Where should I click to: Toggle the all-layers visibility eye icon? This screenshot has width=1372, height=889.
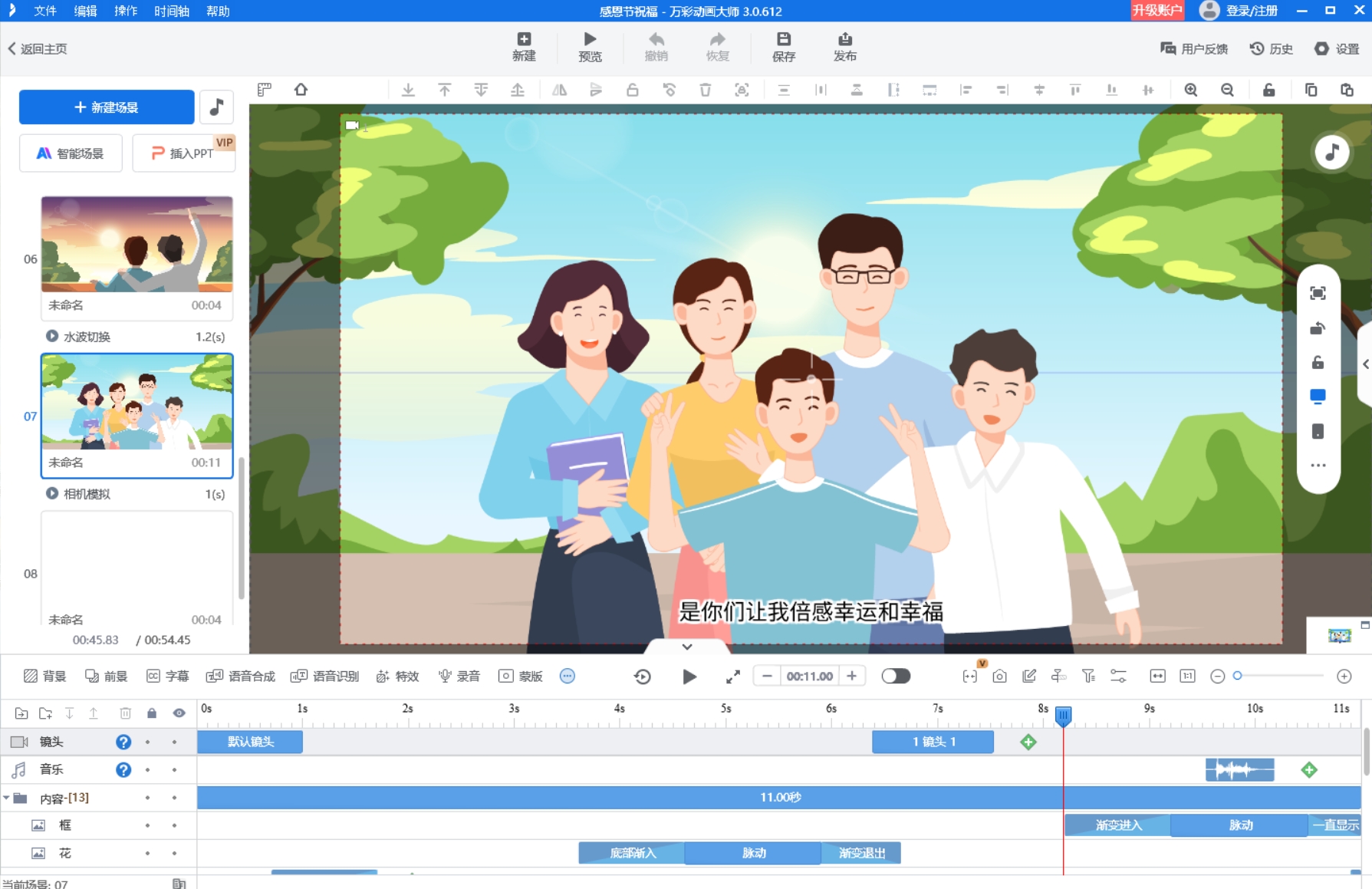coord(179,713)
